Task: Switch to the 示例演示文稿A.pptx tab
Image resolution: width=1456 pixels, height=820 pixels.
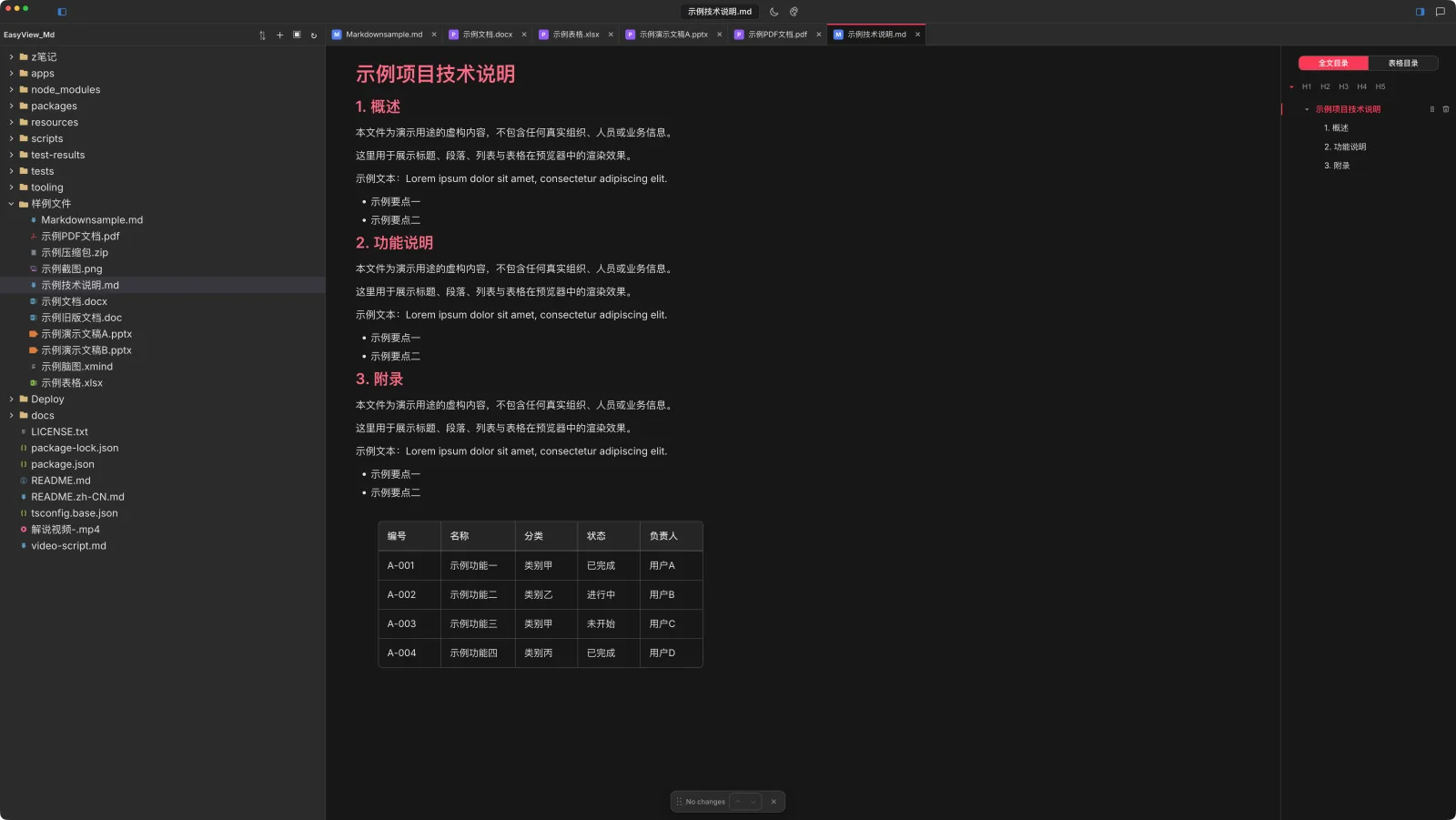Action: (673, 35)
